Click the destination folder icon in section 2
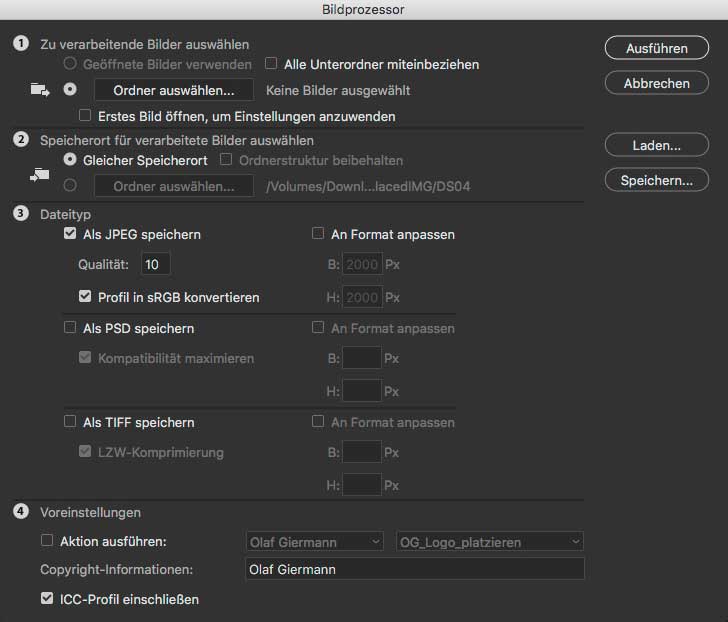This screenshot has width=728, height=622. pos(39,175)
